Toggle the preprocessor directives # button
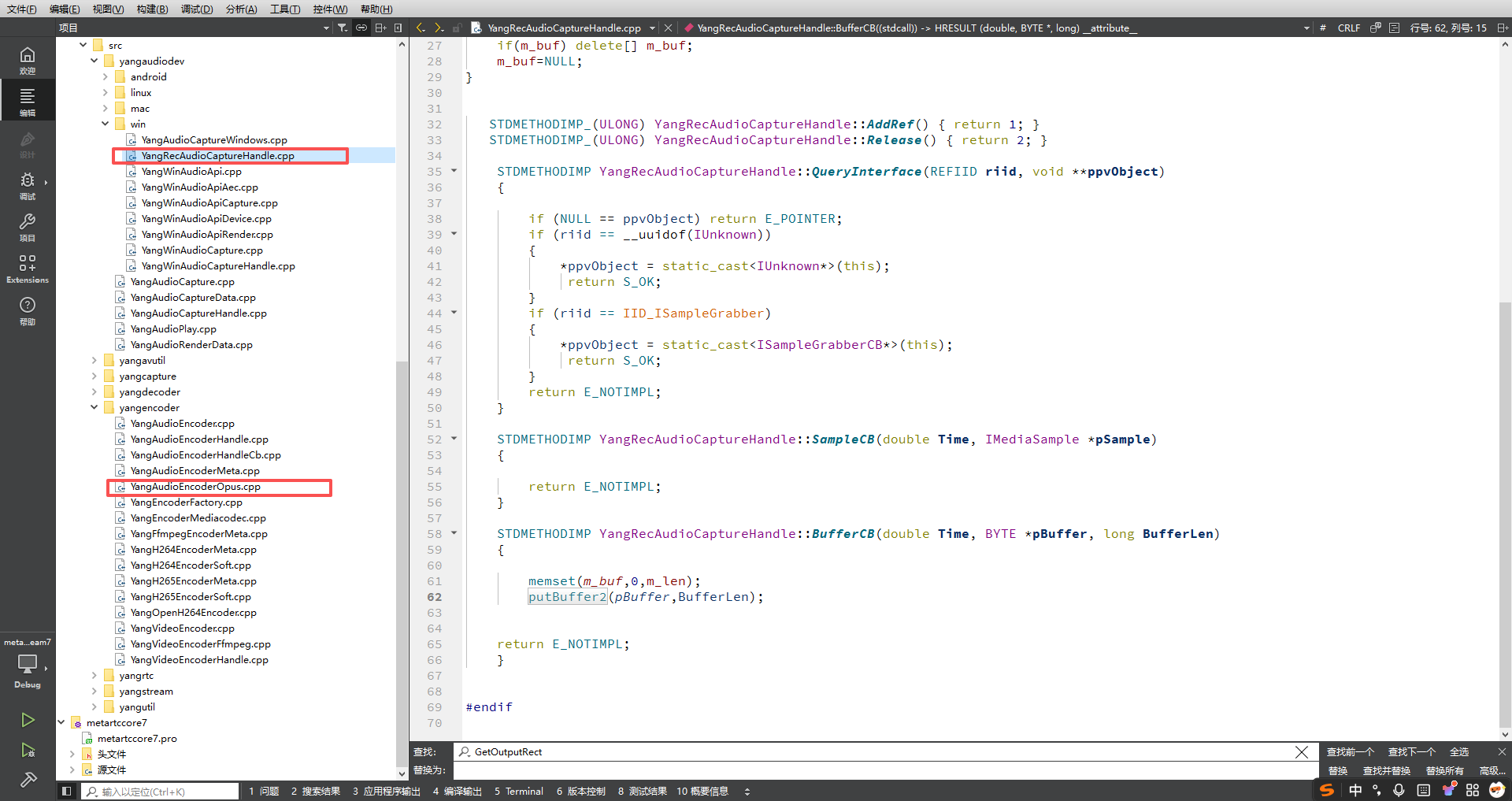 pos(1322,28)
